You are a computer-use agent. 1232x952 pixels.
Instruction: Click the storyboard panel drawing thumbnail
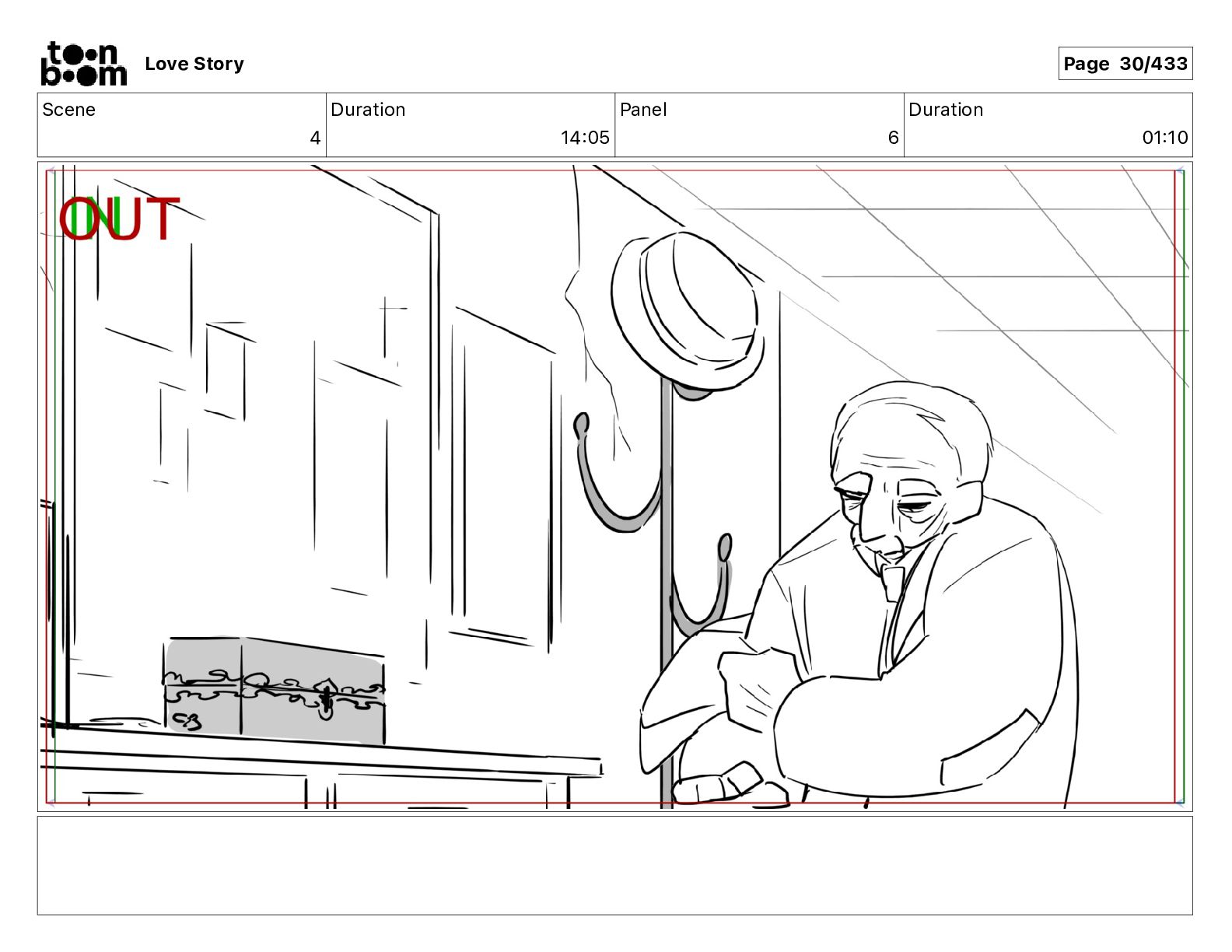coord(614,487)
